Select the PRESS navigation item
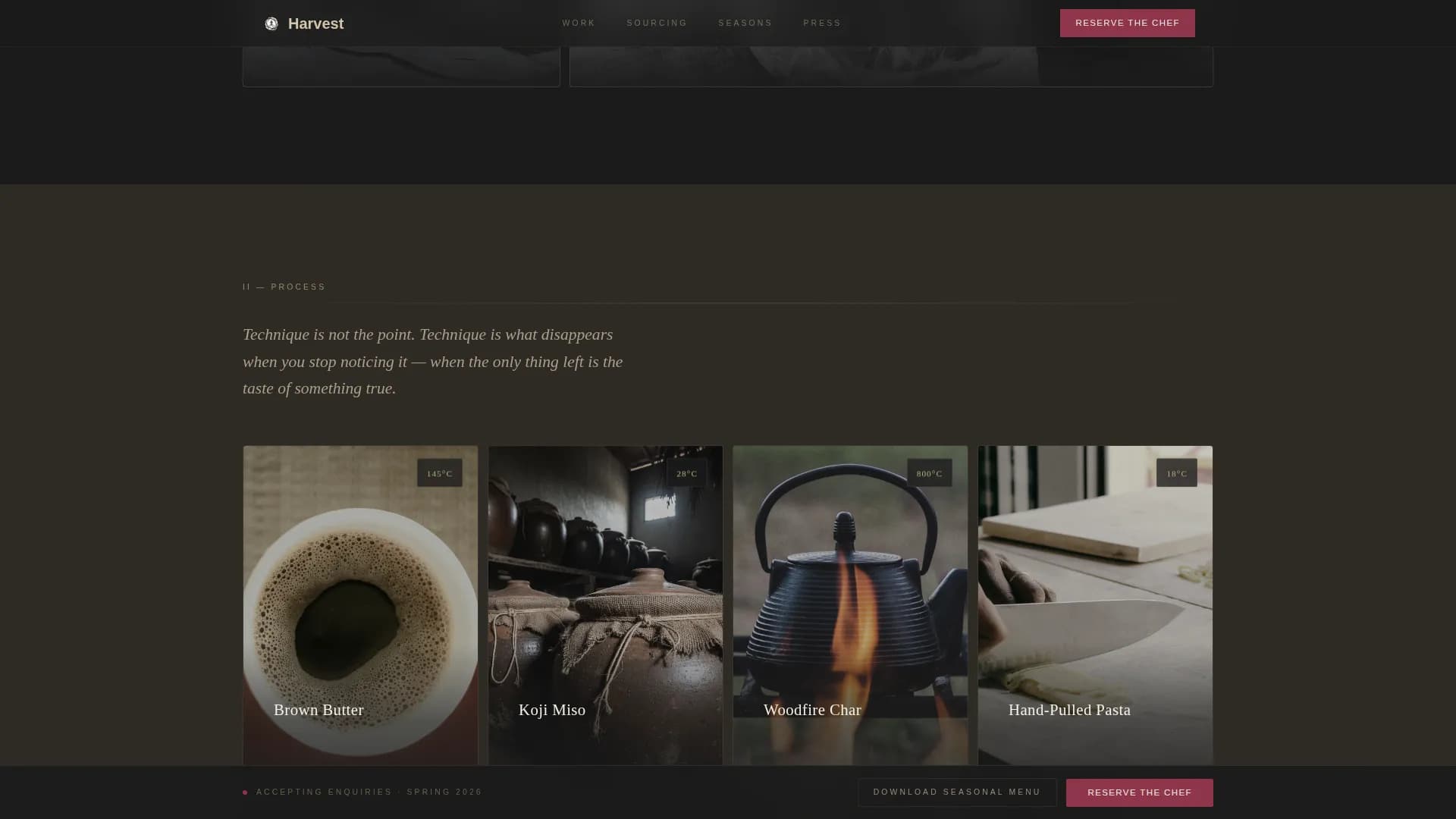The image size is (1456, 819). pyautogui.click(x=822, y=23)
